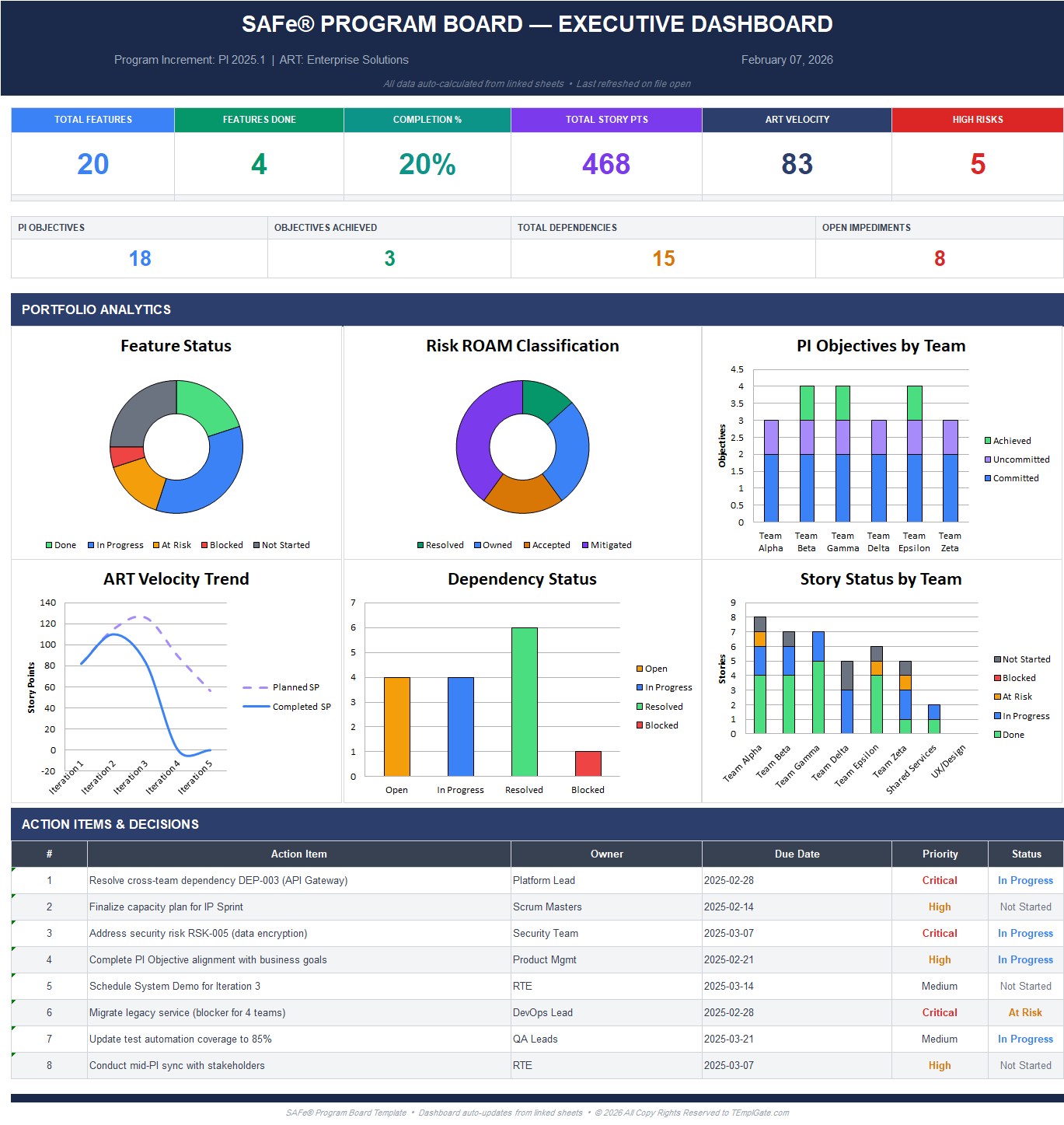
Task: Select the Risk ROAM Classification donut
Action: [x=522, y=447]
